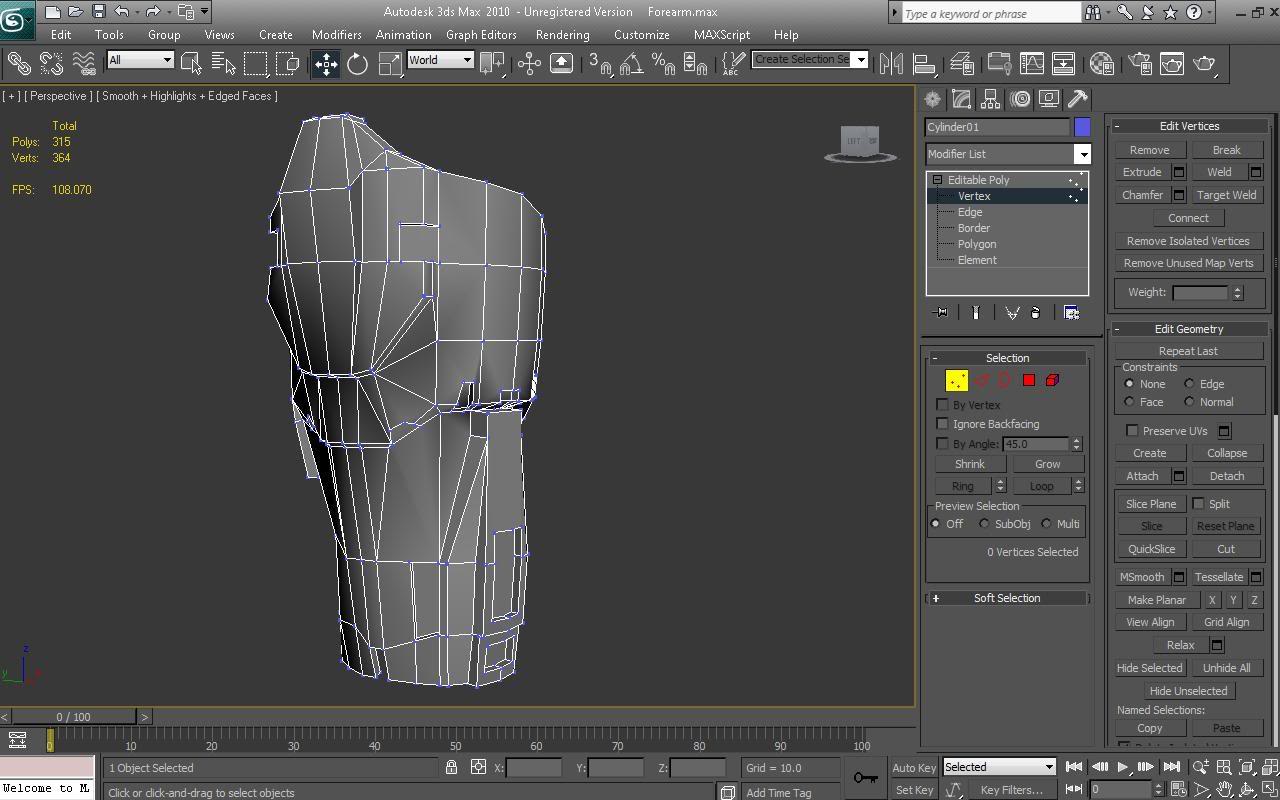
Task: Open Select by Name dialog icon
Action: (224, 63)
